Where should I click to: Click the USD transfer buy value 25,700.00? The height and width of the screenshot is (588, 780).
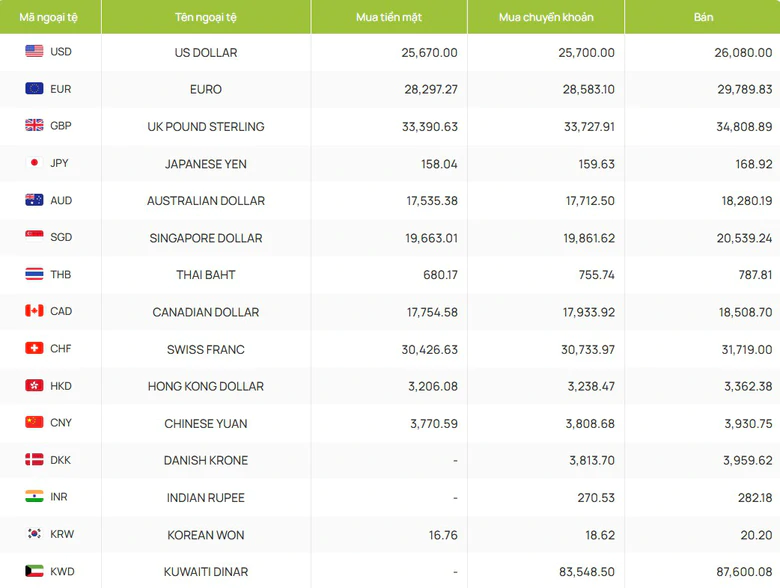[586, 53]
